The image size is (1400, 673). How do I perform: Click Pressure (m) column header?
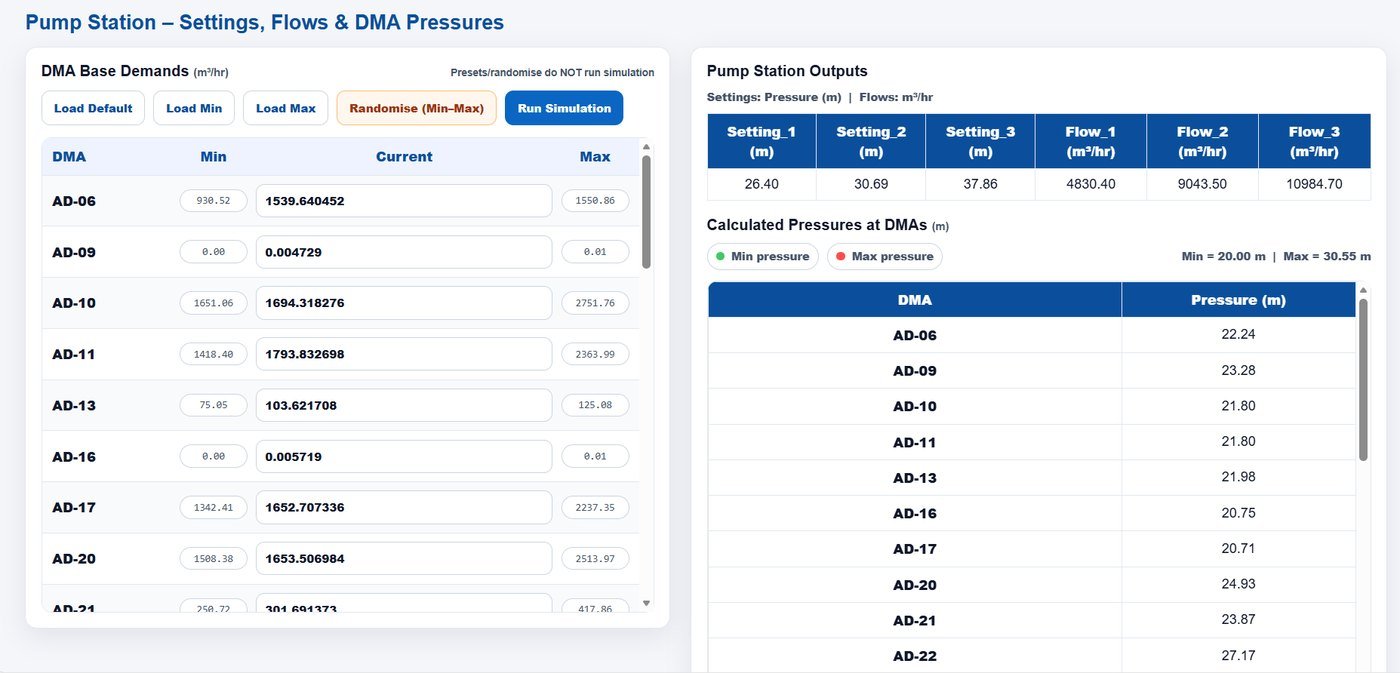(1238, 300)
